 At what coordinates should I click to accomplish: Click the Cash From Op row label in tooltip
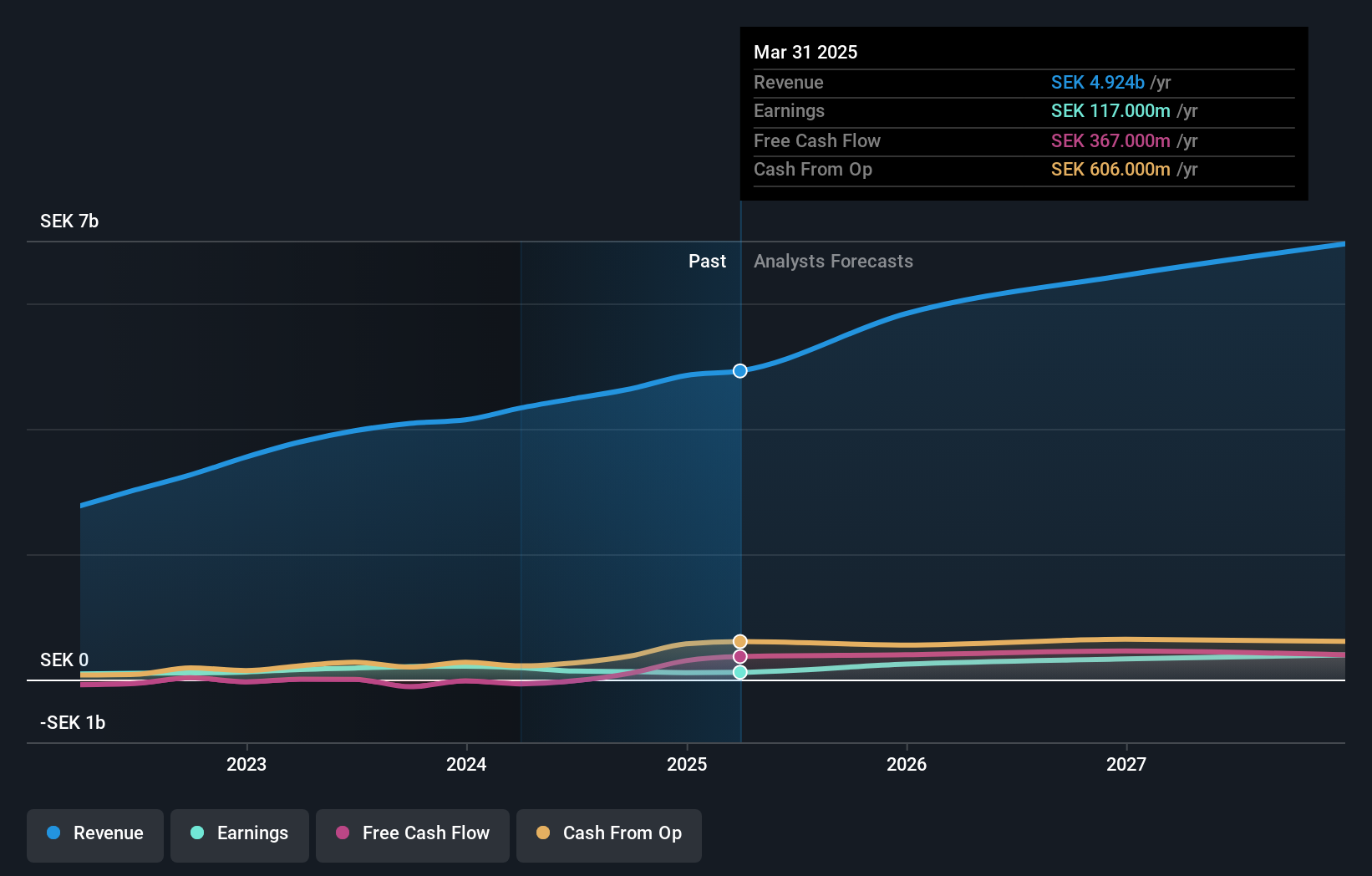813,170
